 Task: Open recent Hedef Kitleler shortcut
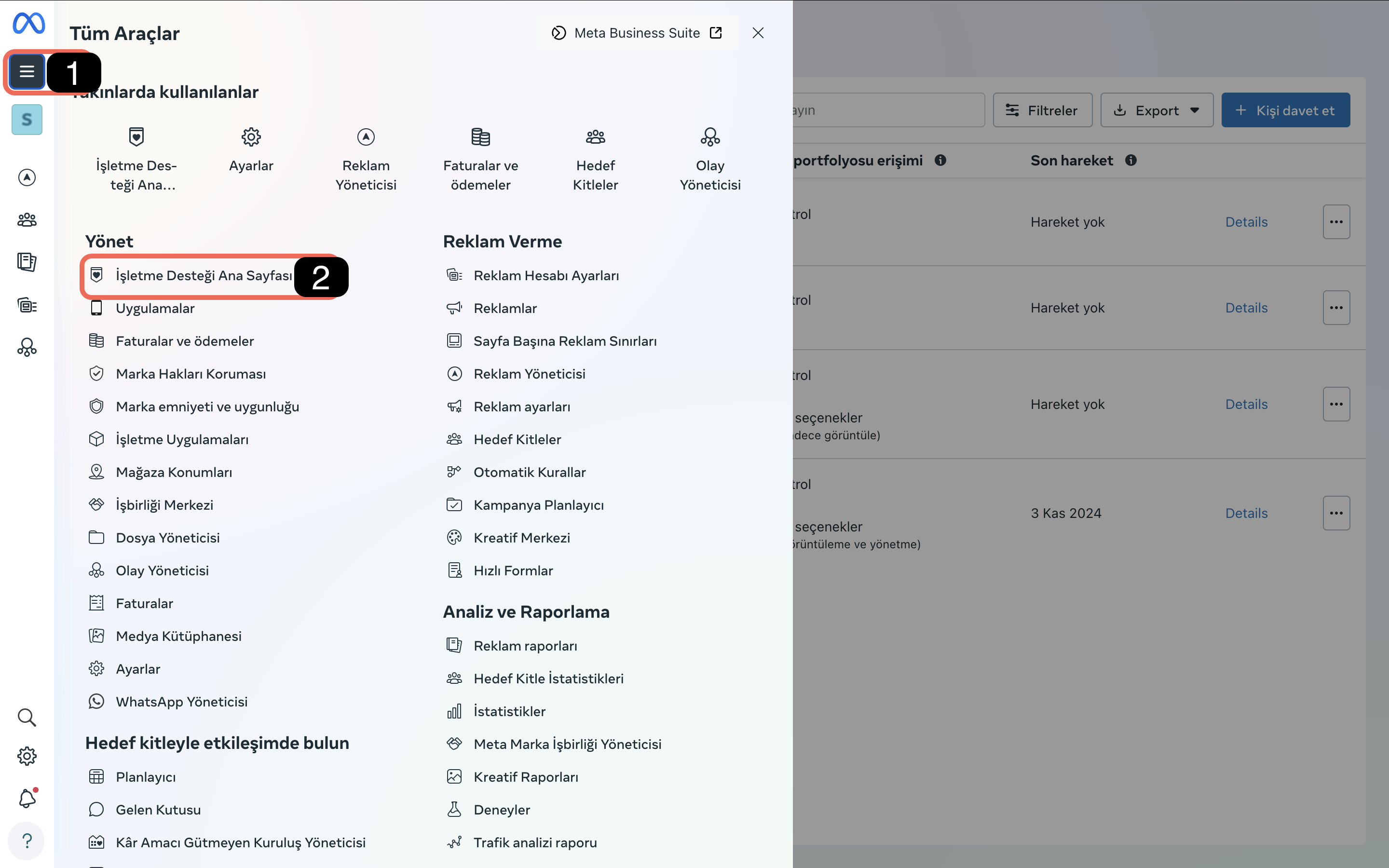click(x=596, y=160)
